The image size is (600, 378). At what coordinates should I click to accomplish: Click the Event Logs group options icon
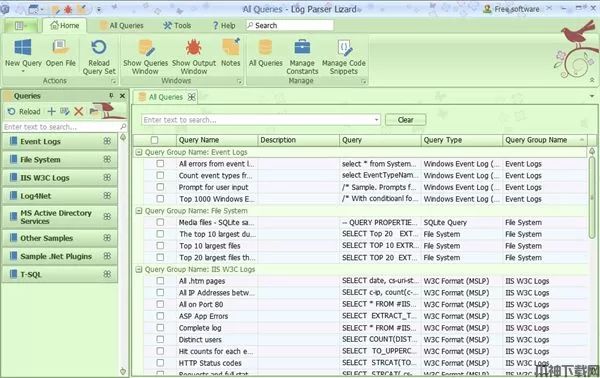(x=107, y=141)
